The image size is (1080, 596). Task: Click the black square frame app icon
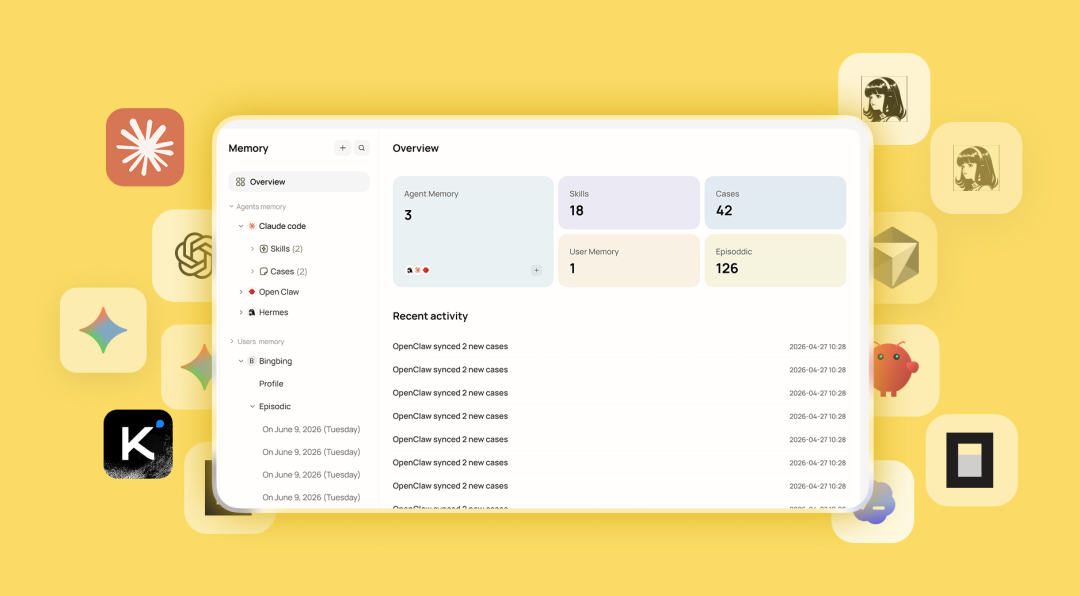pos(970,460)
